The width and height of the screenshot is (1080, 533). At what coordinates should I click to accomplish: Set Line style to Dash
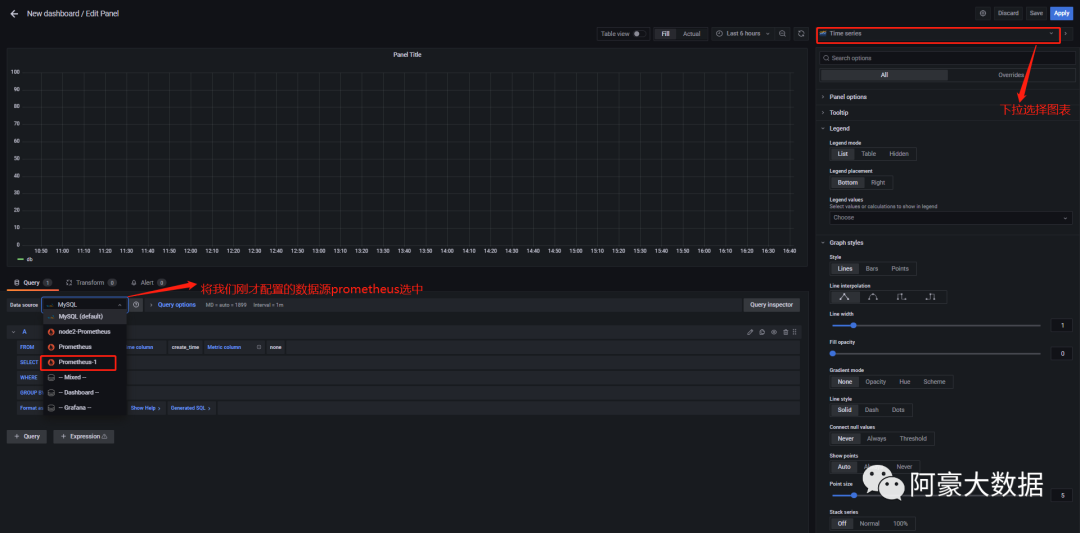[x=871, y=410]
